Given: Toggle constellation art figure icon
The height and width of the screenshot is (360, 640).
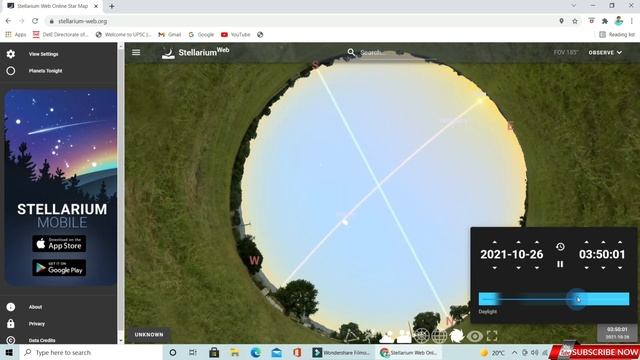Looking at the screenshot, I should tap(369, 336).
